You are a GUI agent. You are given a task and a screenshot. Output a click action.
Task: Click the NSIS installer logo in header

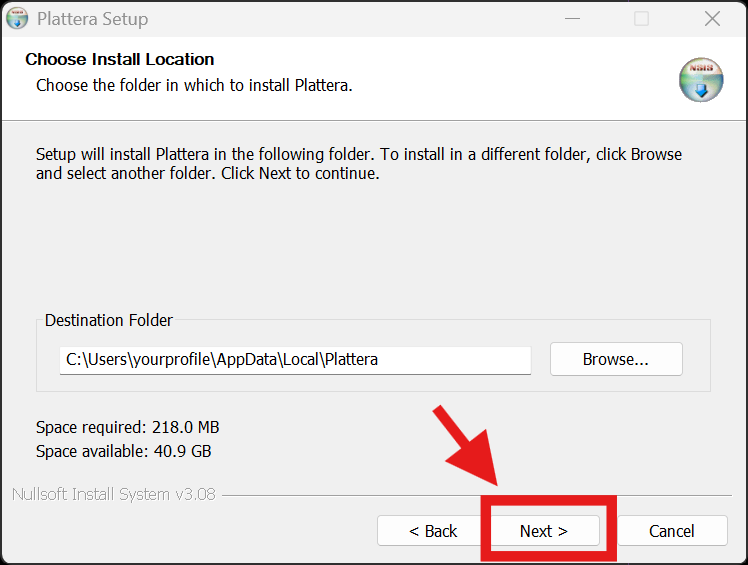[x=700, y=80]
